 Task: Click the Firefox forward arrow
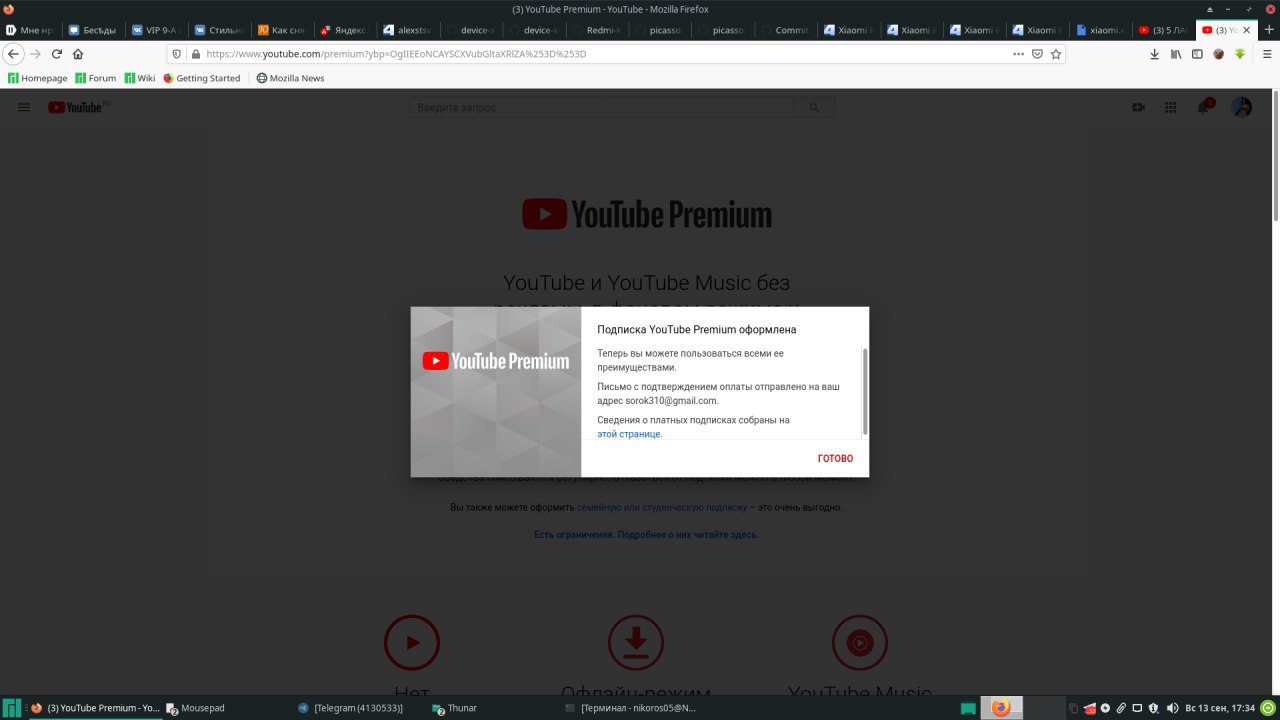pos(35,54)
